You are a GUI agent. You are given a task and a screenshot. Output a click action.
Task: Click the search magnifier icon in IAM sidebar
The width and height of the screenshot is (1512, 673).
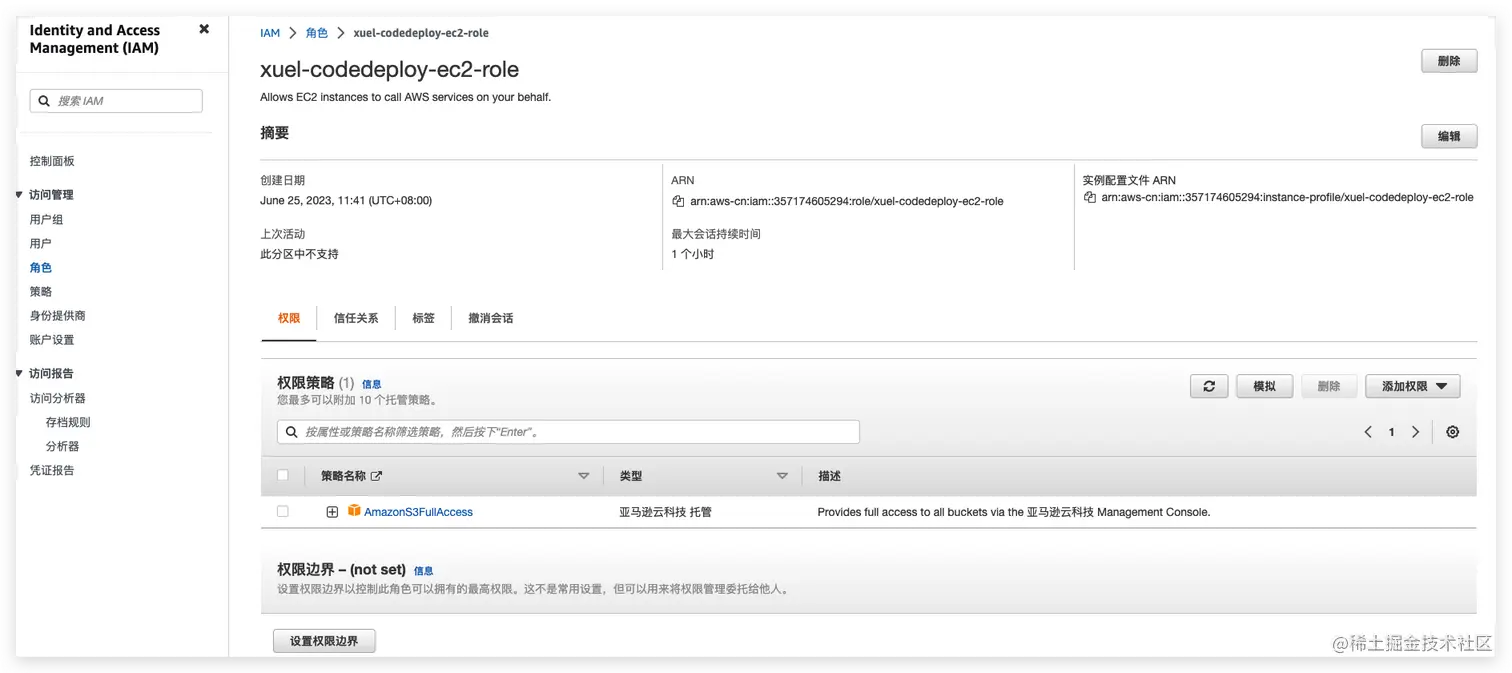(44, 101)
